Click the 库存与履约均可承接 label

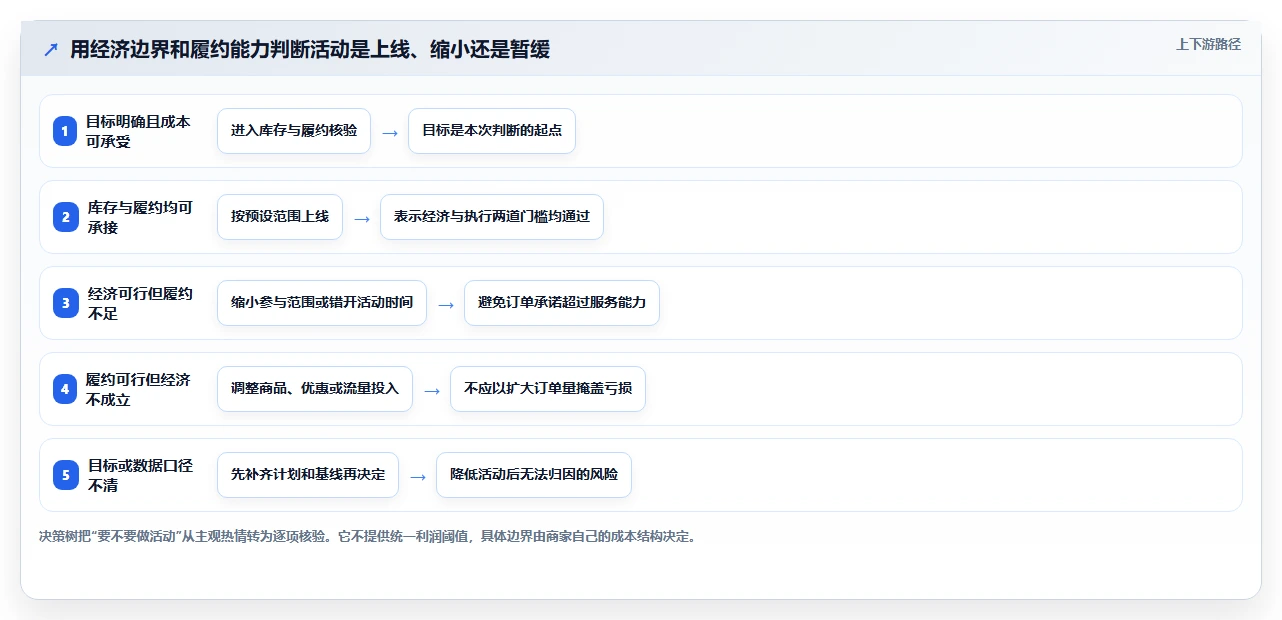tap(140, 217)
